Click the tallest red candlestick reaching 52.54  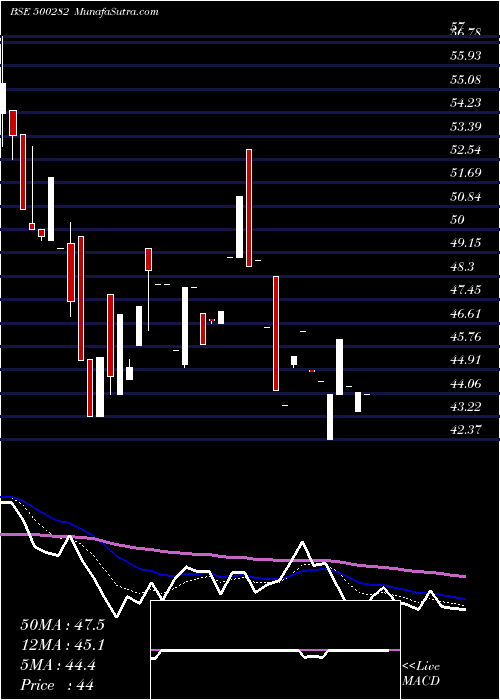(249, 208)
